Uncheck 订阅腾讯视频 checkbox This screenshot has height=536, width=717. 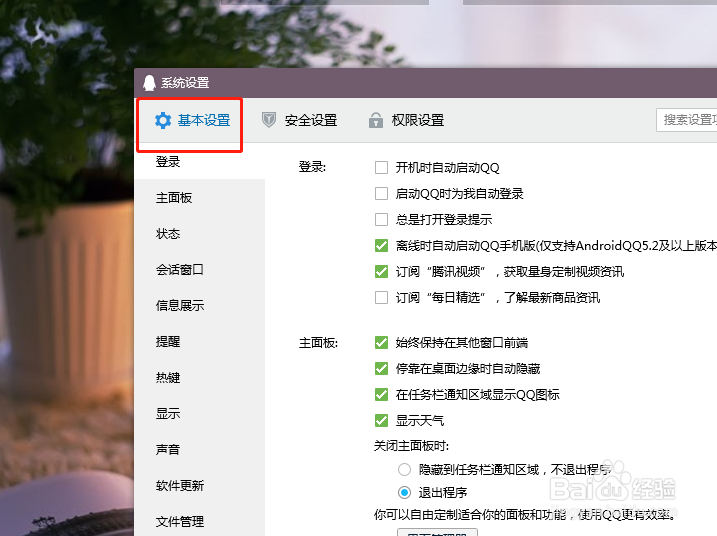click(x=381, y=272)
